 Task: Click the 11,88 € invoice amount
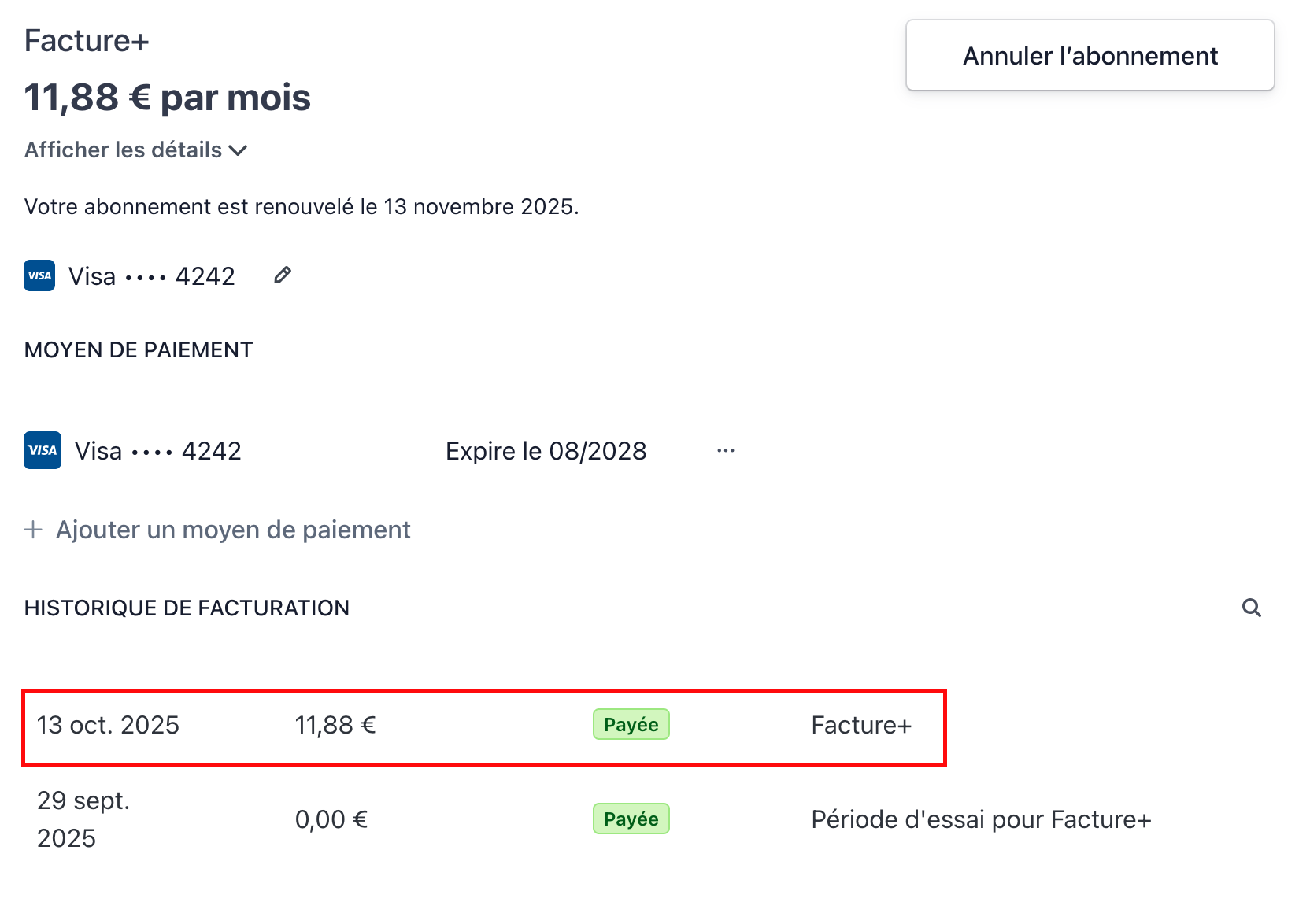coord(335,725)
